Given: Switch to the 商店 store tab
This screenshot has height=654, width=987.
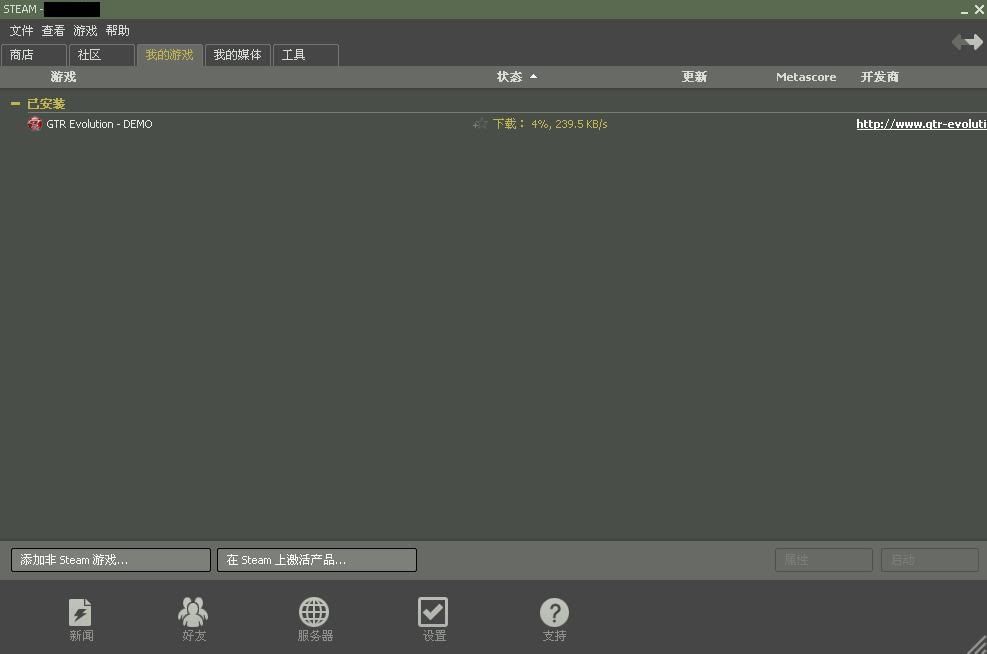Looking at the screenshot, I should point(34,55).
